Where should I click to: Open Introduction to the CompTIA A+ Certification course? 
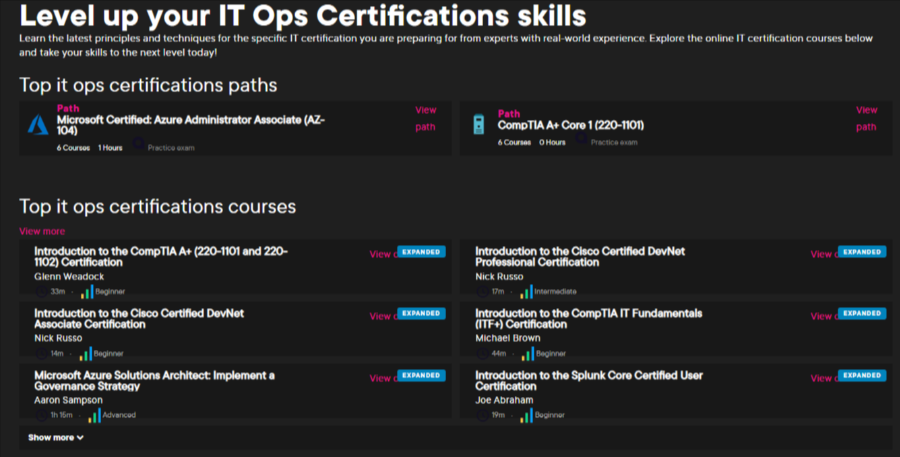pyautogui.click(x=161, y=257)
